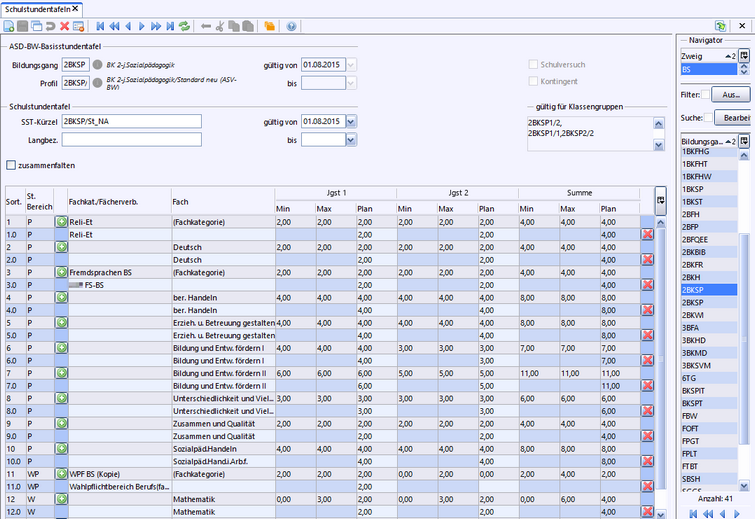Open the Zweig column options dropdown

tap(743, 57)
